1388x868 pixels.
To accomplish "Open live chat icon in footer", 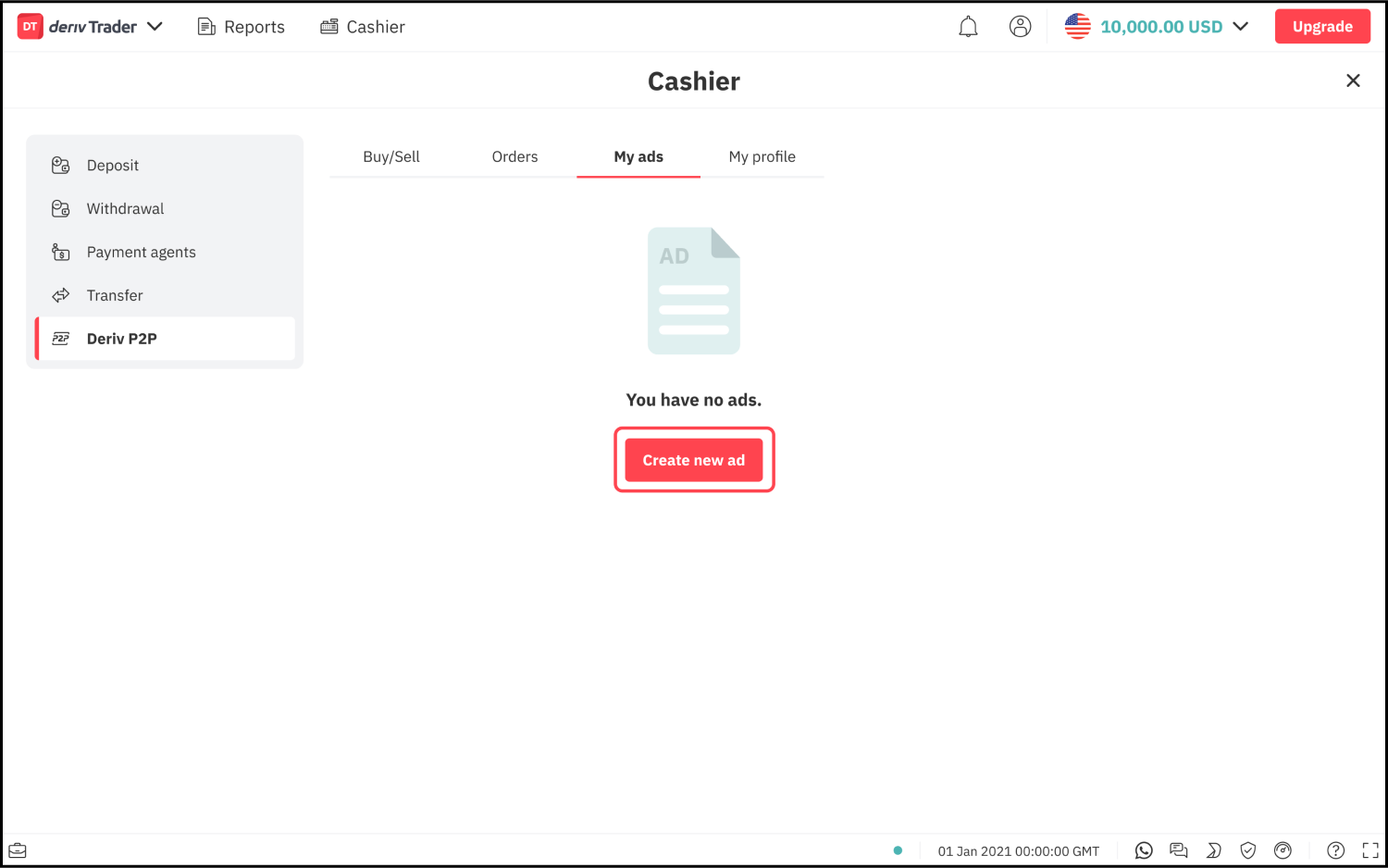I will click(1178, 850).
